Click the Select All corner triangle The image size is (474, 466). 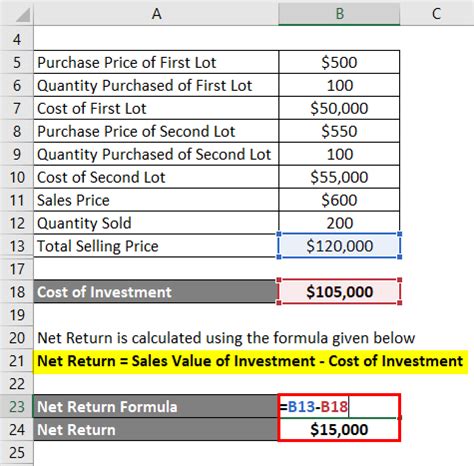coord(23,15)
